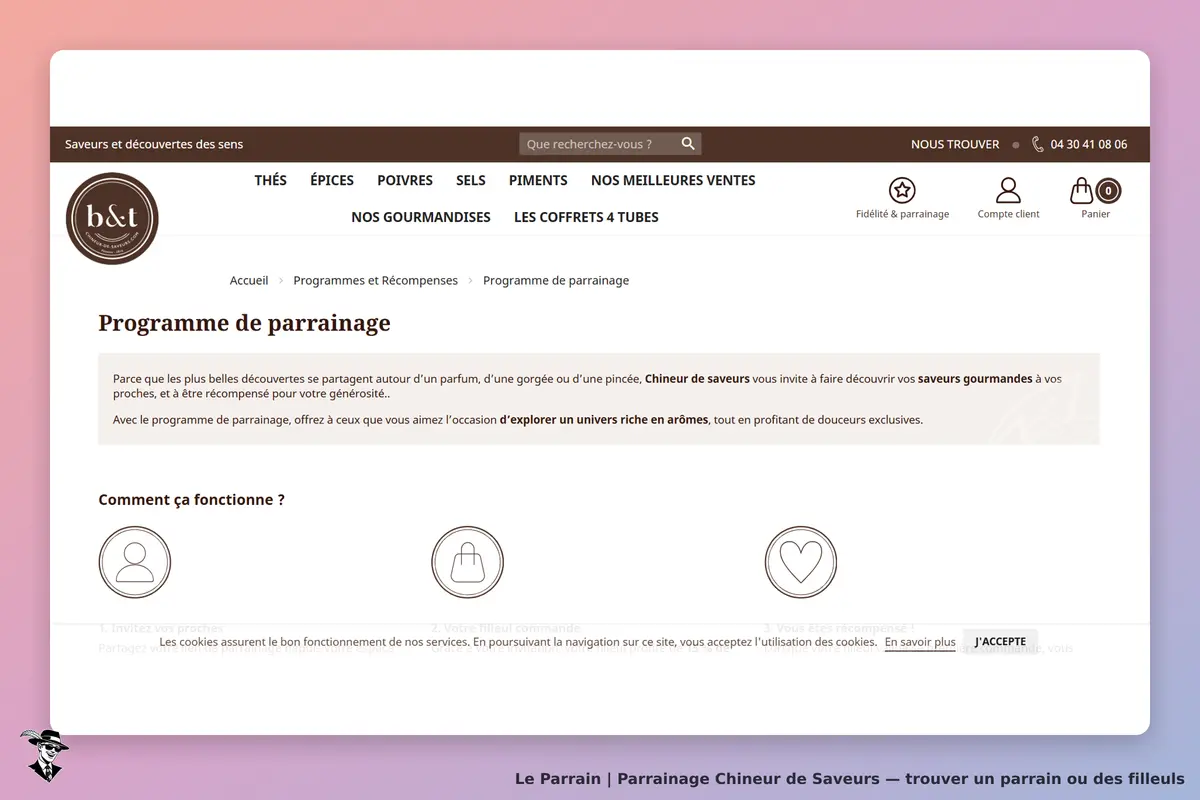This screenshot has height=800, width=1200.
Task: Click bold d'explorer un univers riche en arômes
Action: 604,420
